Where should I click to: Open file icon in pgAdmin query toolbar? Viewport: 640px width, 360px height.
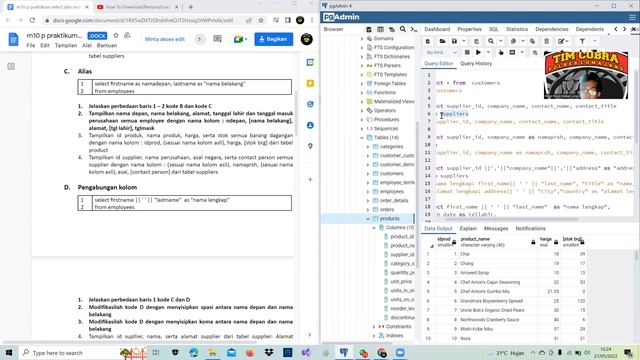pos(442,41)
